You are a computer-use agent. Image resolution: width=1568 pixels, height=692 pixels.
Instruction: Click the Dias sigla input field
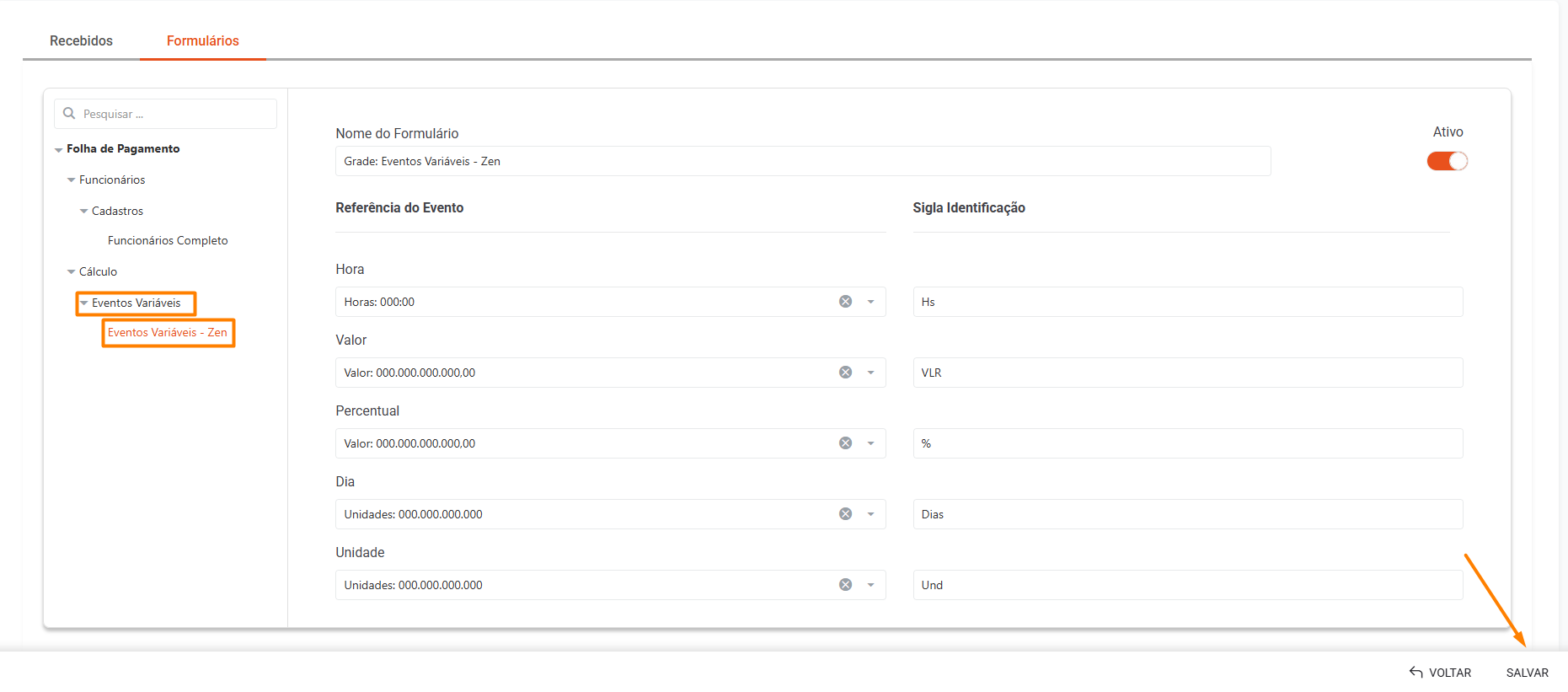1187,514
